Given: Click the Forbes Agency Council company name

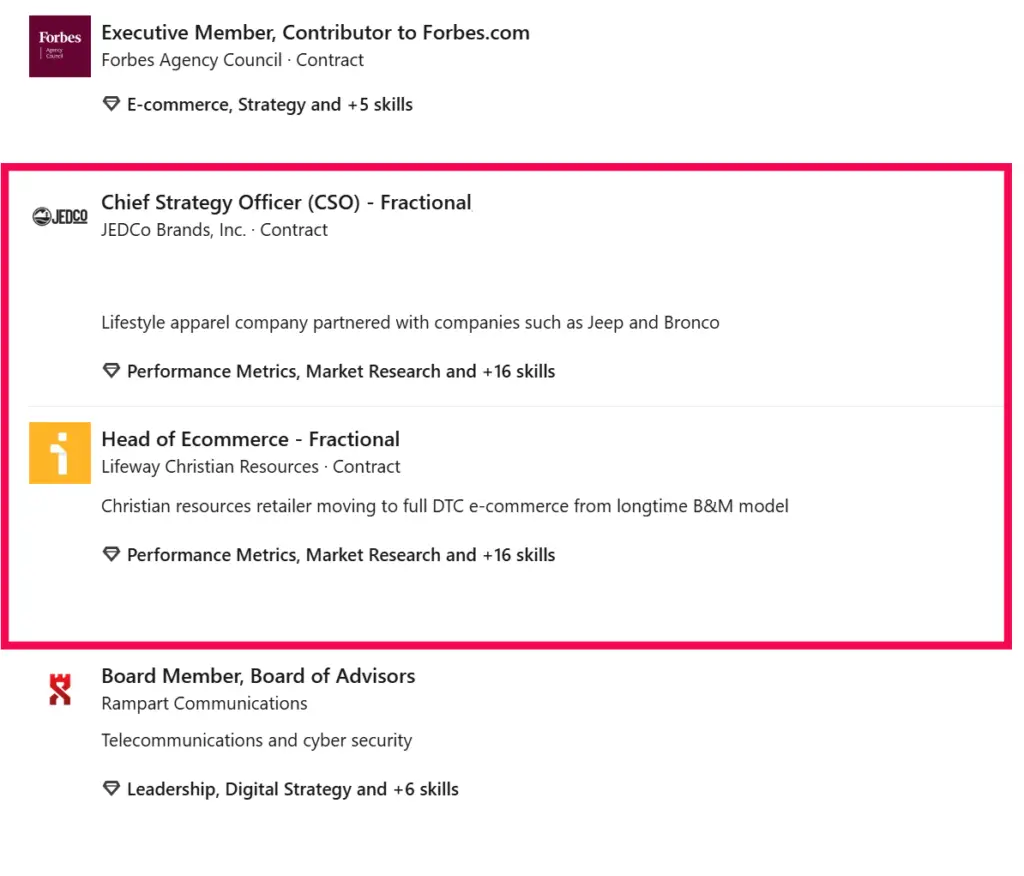Looking at the screenshot, I should click(x=190, y=59).
